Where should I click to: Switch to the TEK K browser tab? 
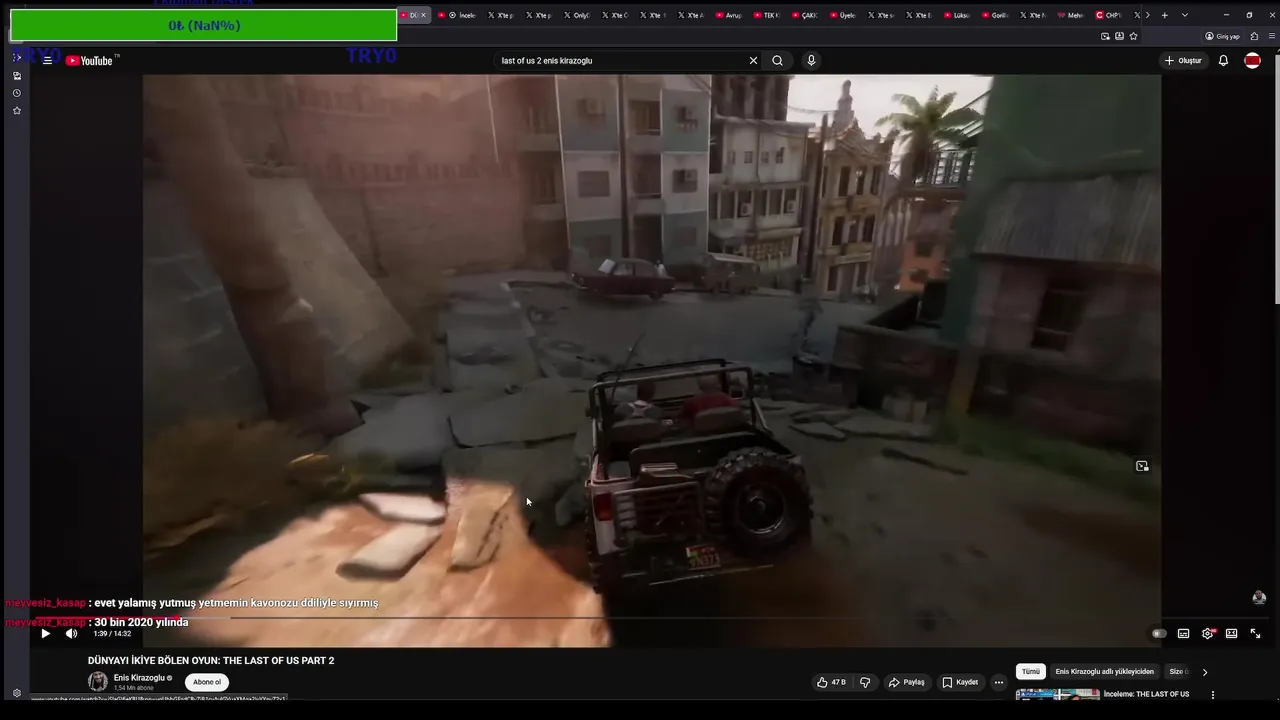(x=767, y=15)
